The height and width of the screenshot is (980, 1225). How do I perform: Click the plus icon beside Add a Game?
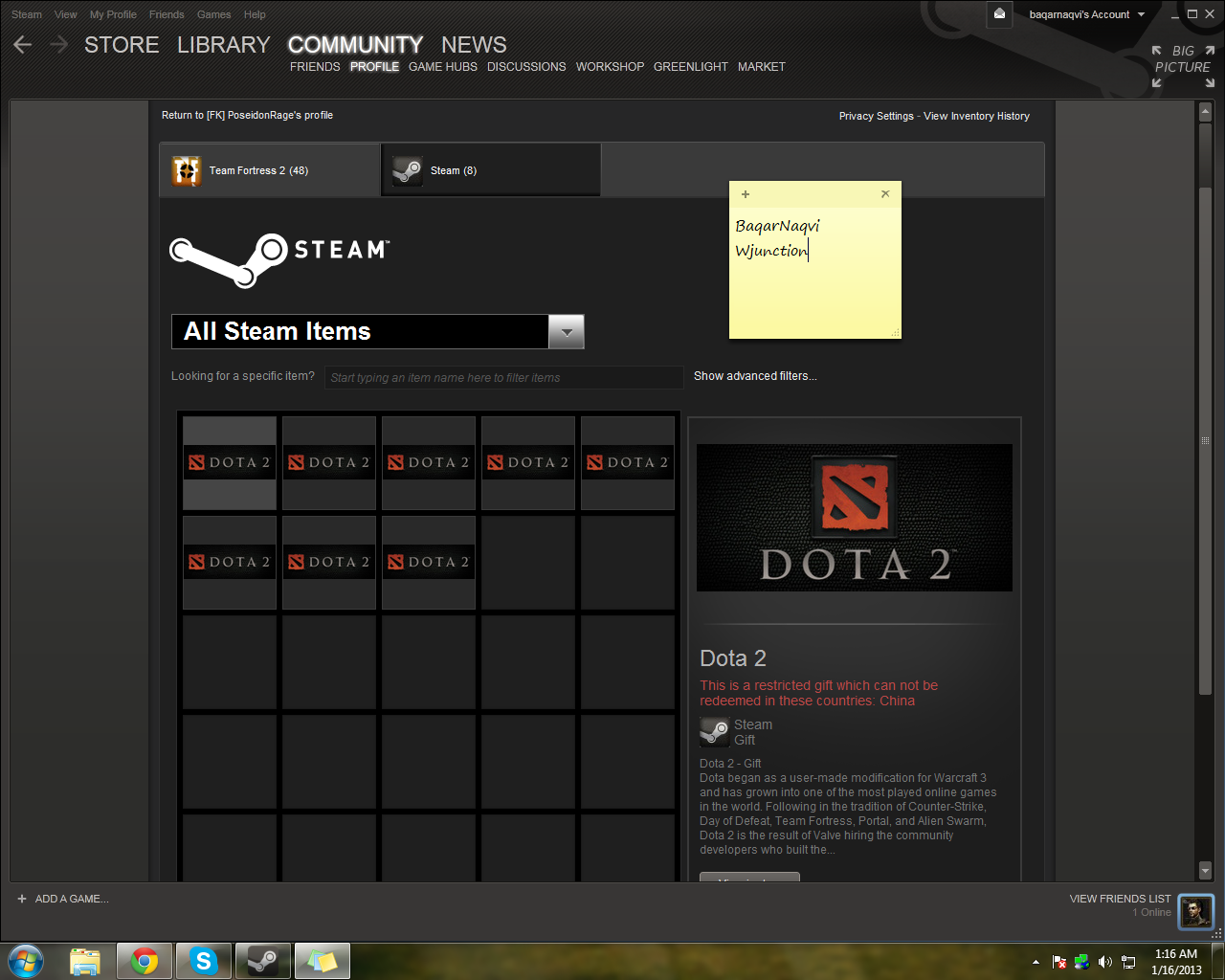pos(22,899)
